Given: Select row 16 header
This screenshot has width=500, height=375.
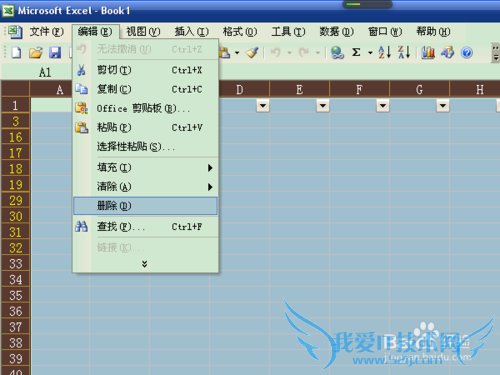Looking at the screenshot, I should (x=15, y=137).
